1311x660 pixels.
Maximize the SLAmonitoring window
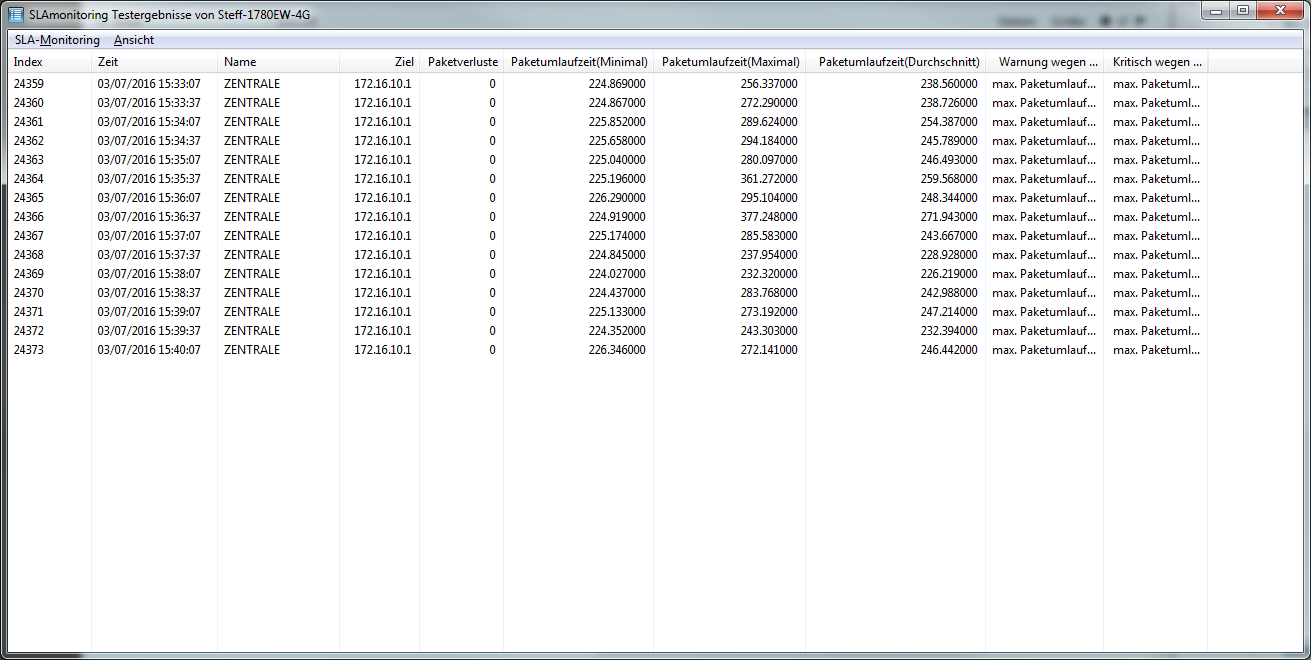tap(1243, 10)
